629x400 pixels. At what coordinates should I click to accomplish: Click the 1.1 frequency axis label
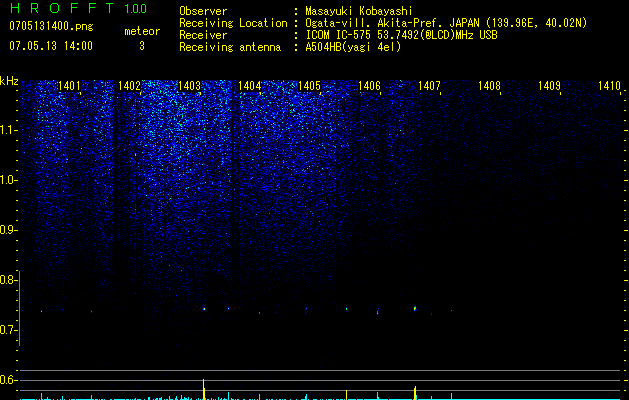pos(8,130)
